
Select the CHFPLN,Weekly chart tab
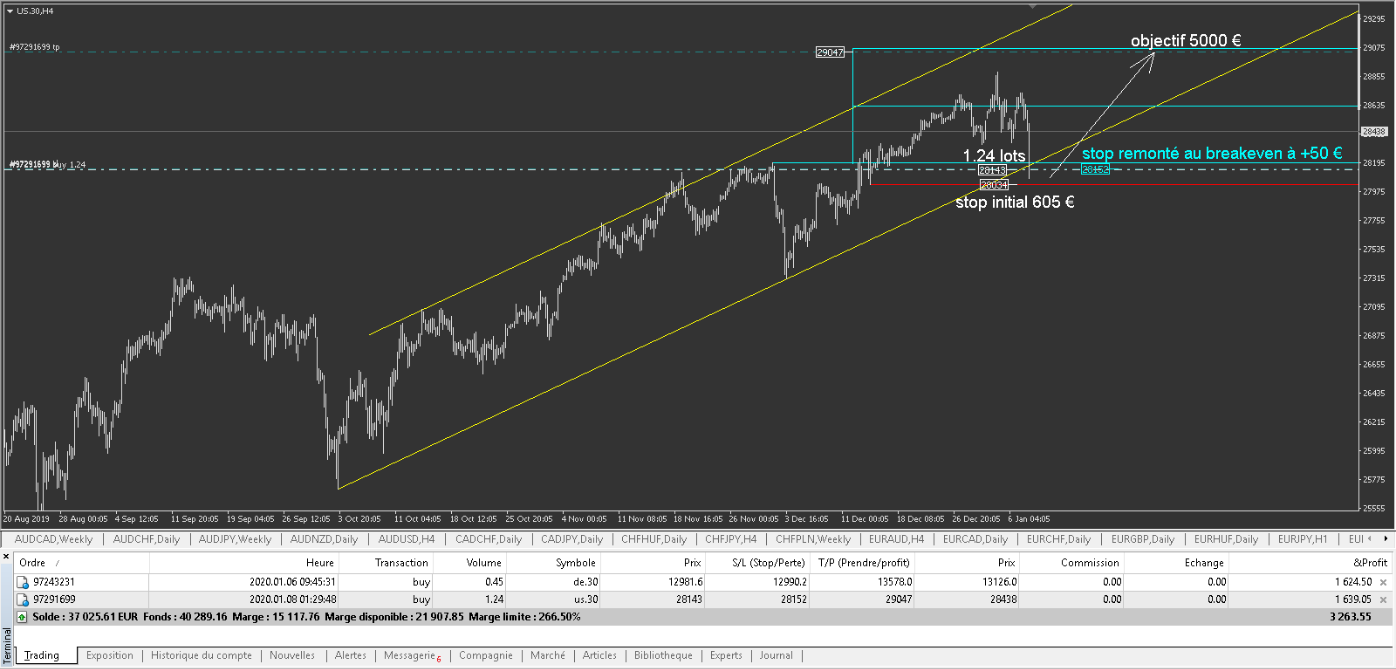coord(814,539)
